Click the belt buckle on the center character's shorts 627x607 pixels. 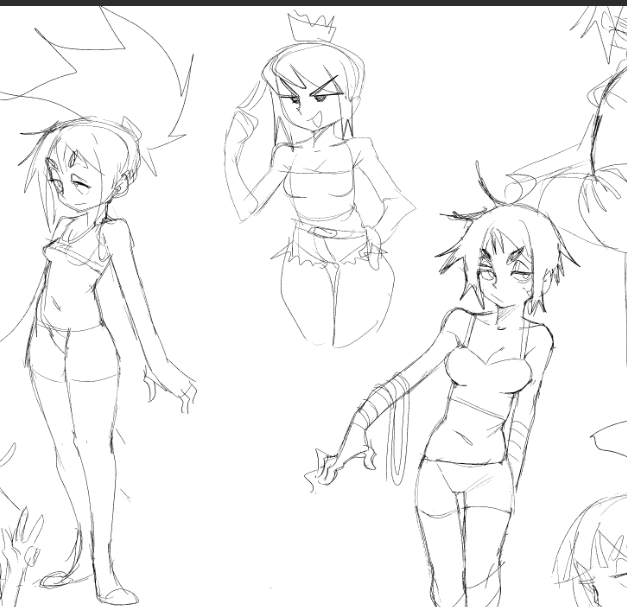323,232
